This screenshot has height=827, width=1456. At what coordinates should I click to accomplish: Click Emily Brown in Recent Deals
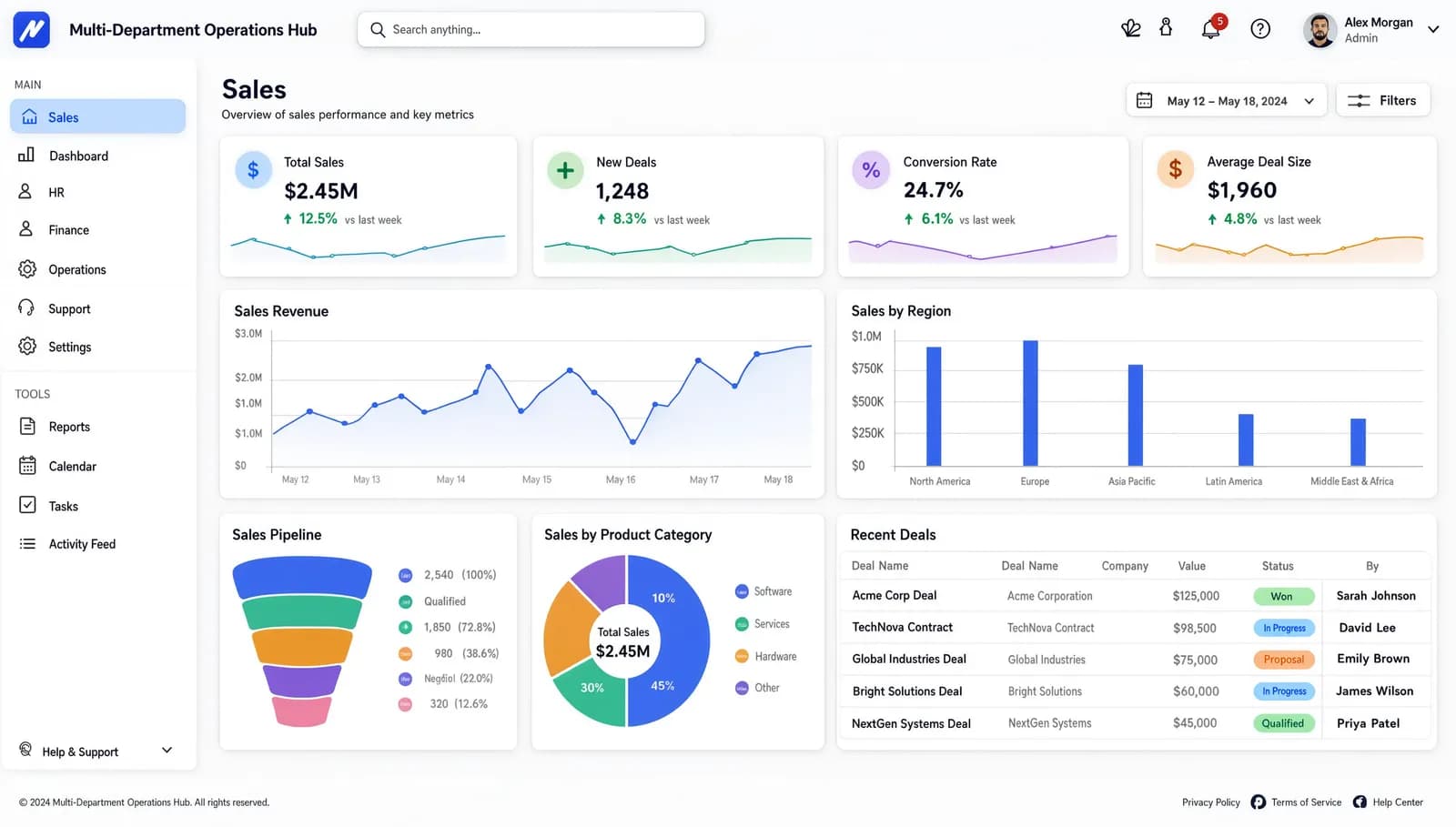coord(1373,659)
